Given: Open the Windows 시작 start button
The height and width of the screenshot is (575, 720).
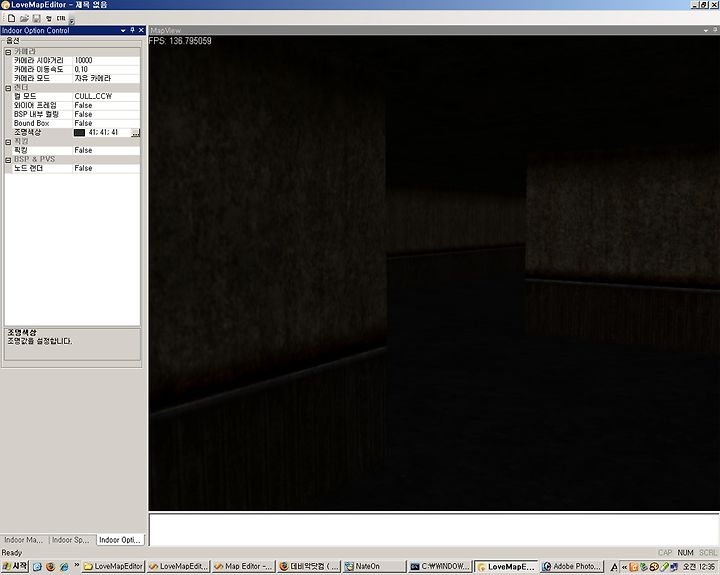Looking at the screenshot, I should pyautogui.click(x=15, y=566).
